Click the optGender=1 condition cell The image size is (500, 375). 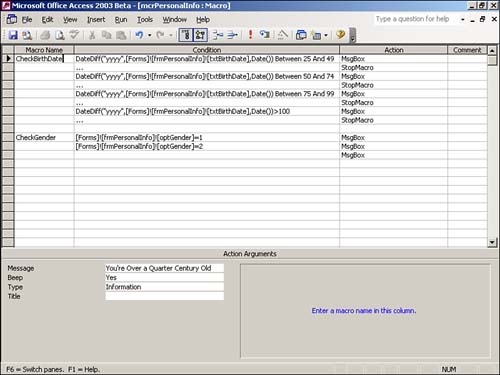click(x=207, y=137)
